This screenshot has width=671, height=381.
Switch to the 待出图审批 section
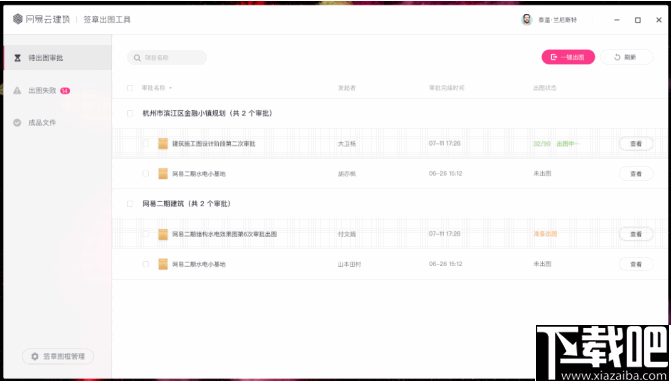click(57, 57)
